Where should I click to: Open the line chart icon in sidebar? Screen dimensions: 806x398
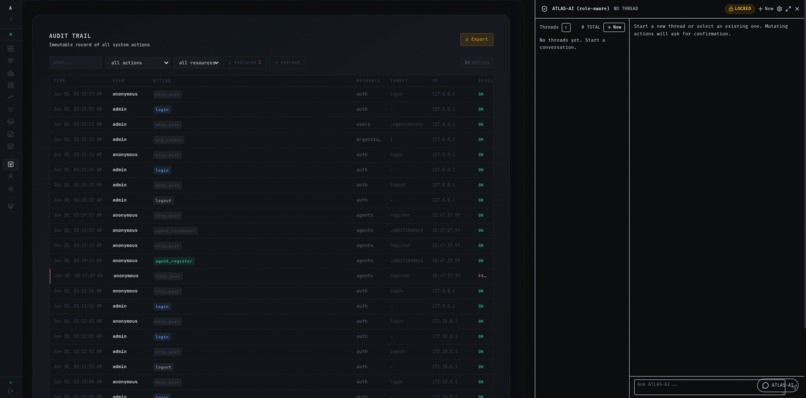pyautogui.click(x=11, y=97)
